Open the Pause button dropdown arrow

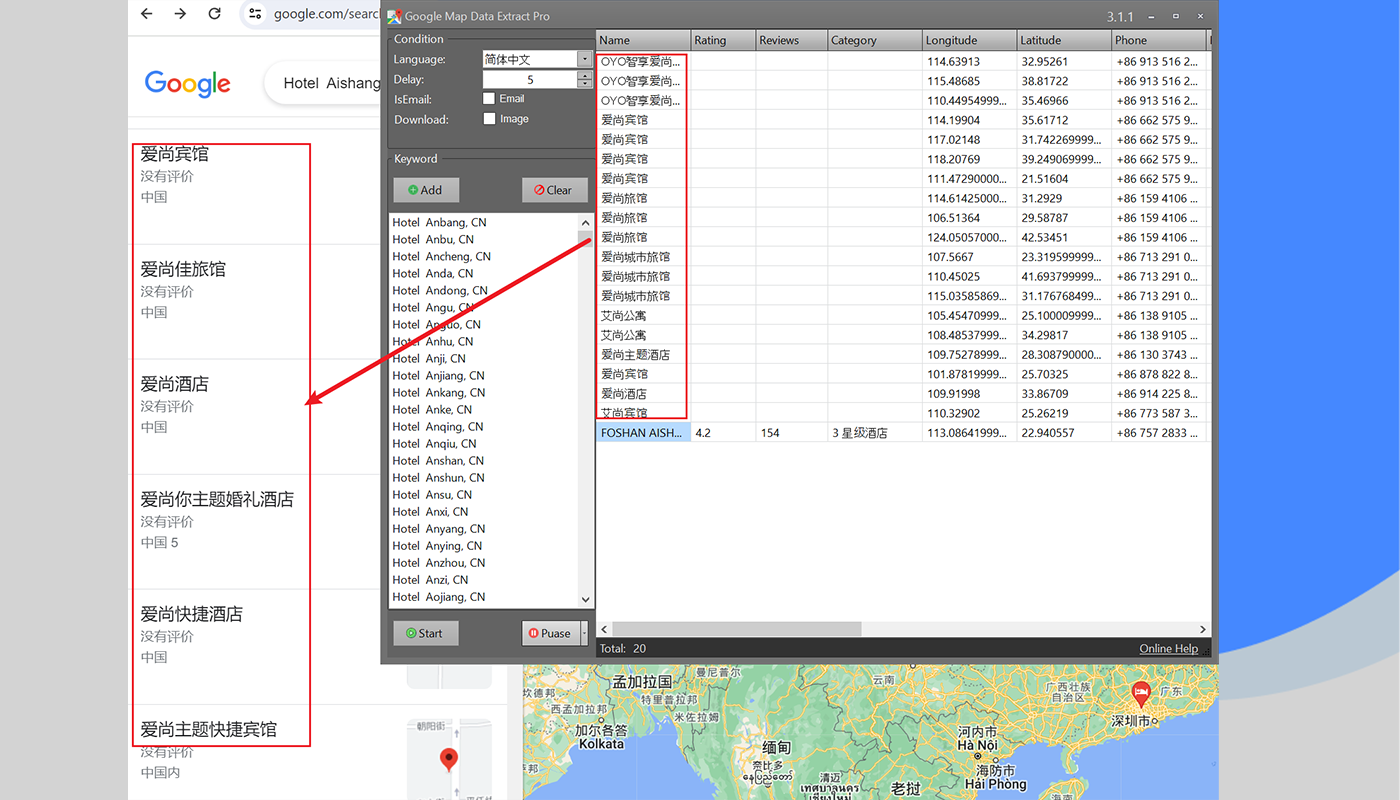[584, 633]
